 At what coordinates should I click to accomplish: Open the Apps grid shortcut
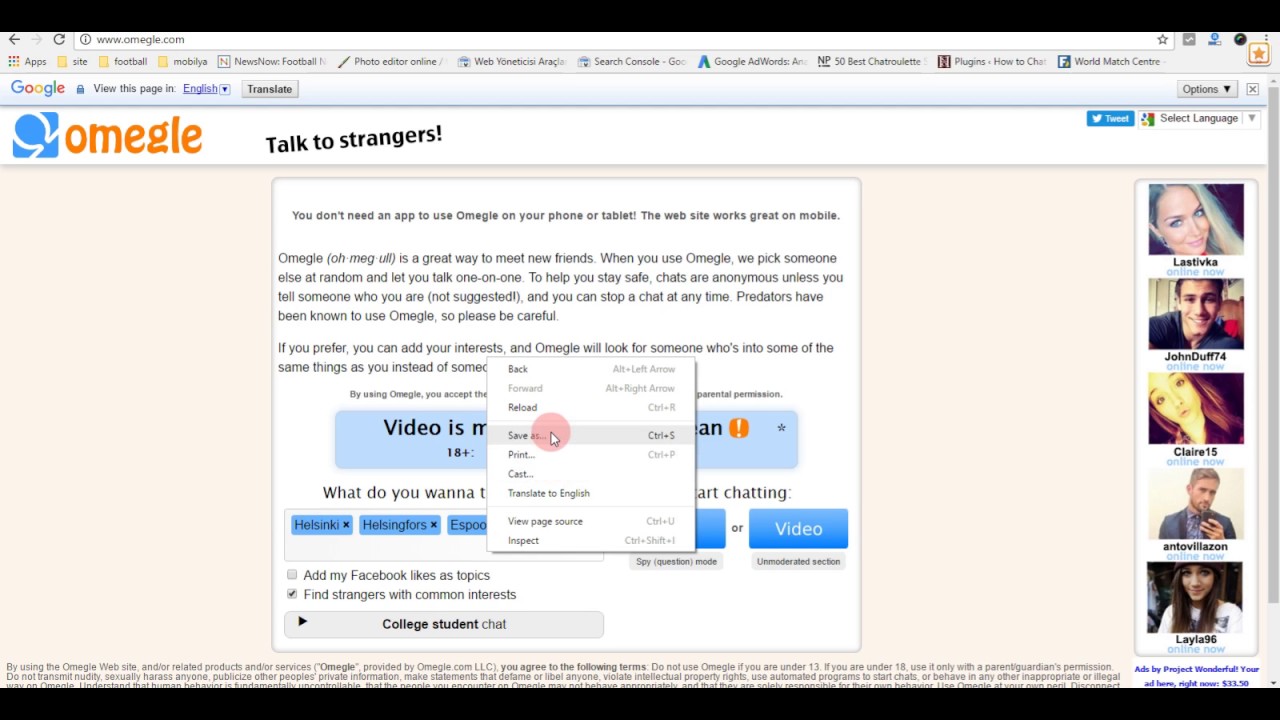[27, 61]
